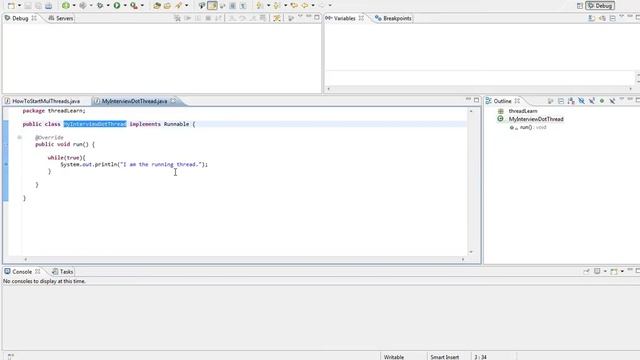
Task: Open the Previous Annotation dropdown arrow
Action: coord(285,6)
